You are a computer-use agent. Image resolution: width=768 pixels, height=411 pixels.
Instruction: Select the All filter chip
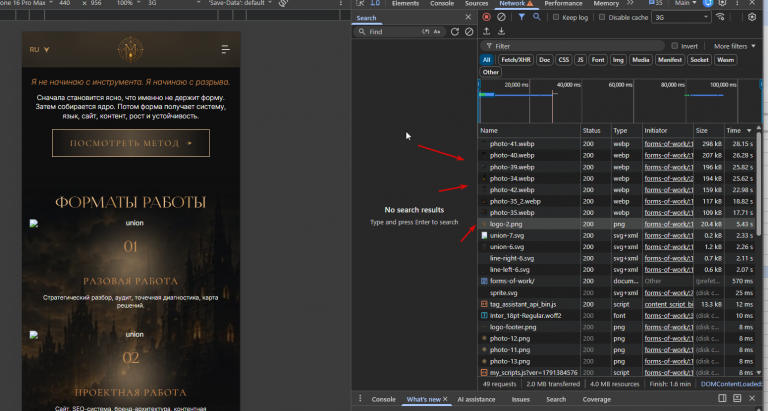point(486,60)
